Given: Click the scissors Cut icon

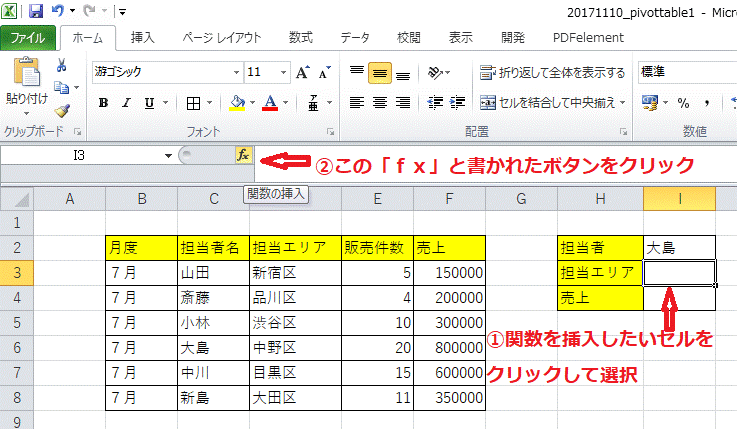Looking at the screenshot, I should (62, 66).
